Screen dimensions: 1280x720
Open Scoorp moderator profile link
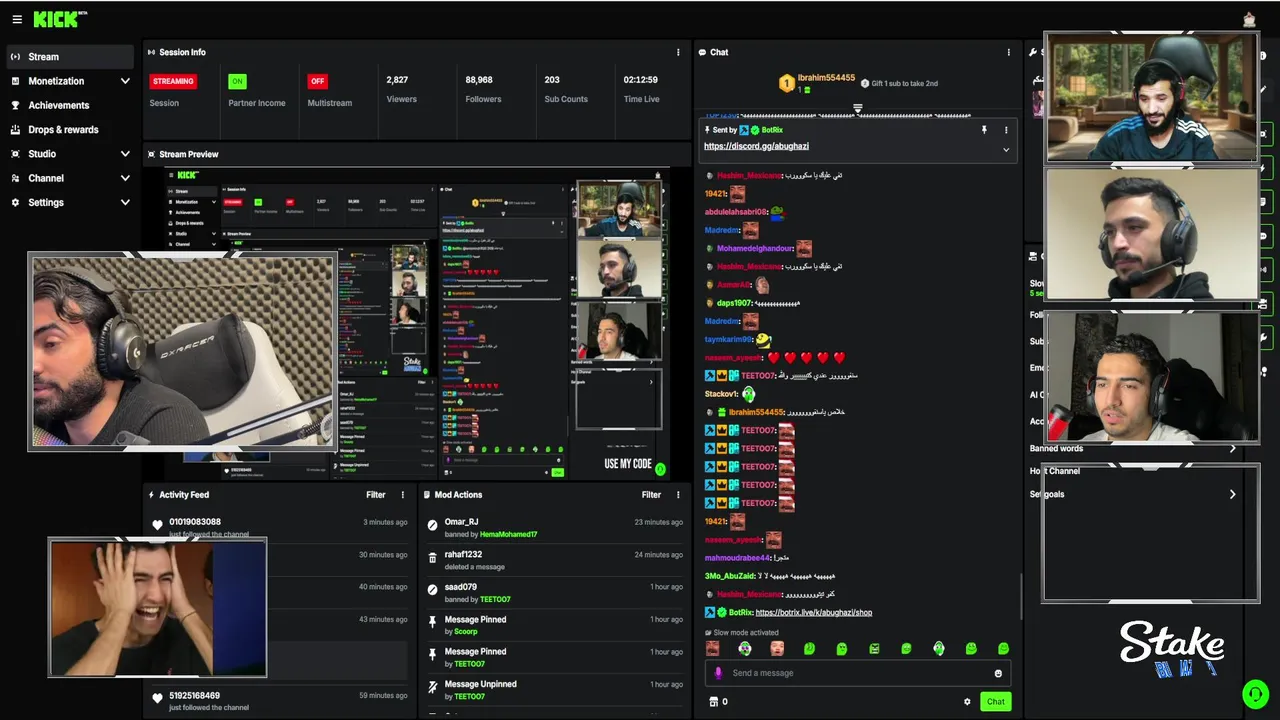pyautogui.click(x=466, y=632)
